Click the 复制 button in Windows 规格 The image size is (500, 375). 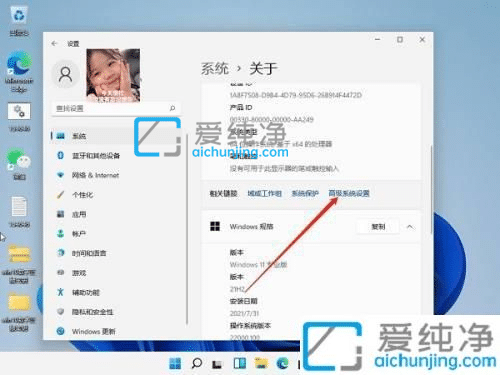coord(378,227)
